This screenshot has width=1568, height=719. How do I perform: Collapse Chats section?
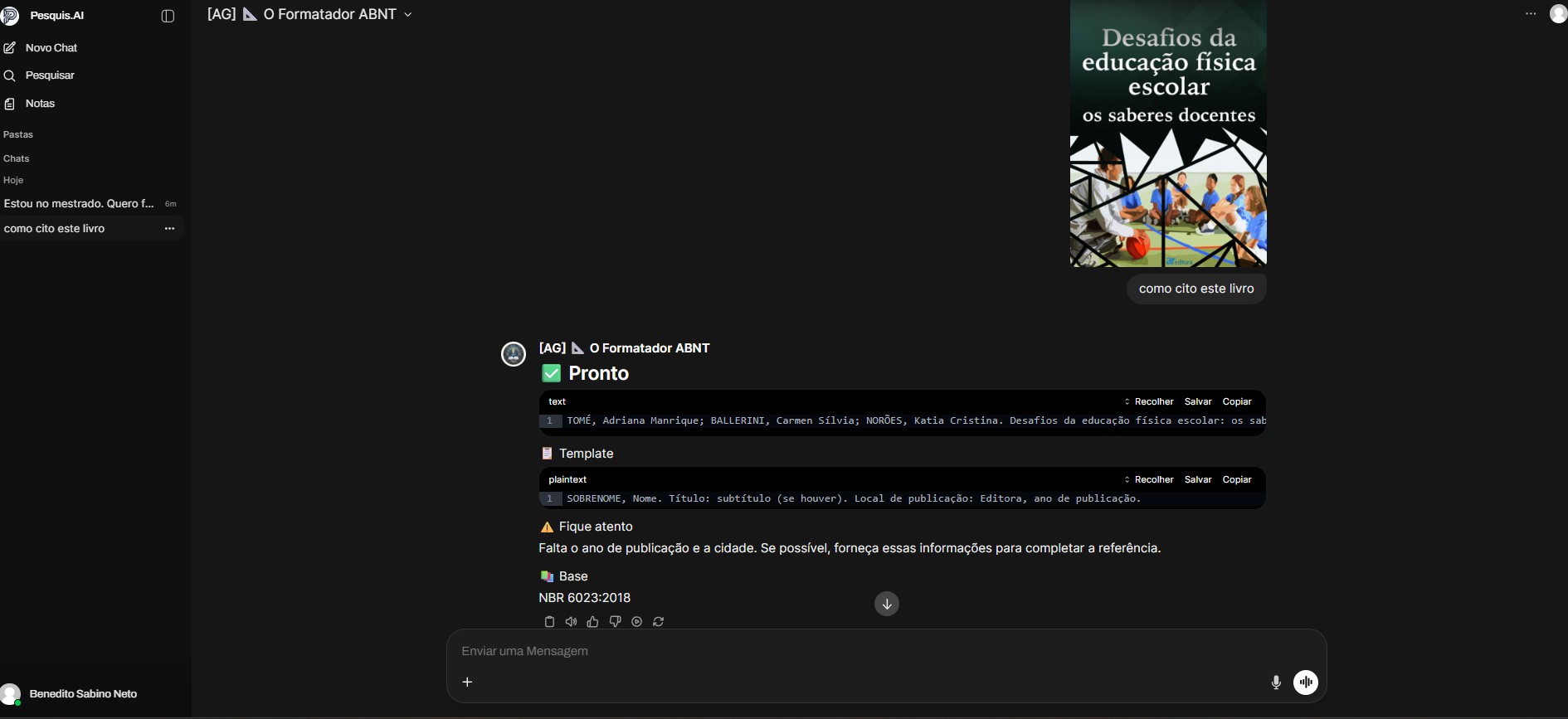(x=16, y=158)
